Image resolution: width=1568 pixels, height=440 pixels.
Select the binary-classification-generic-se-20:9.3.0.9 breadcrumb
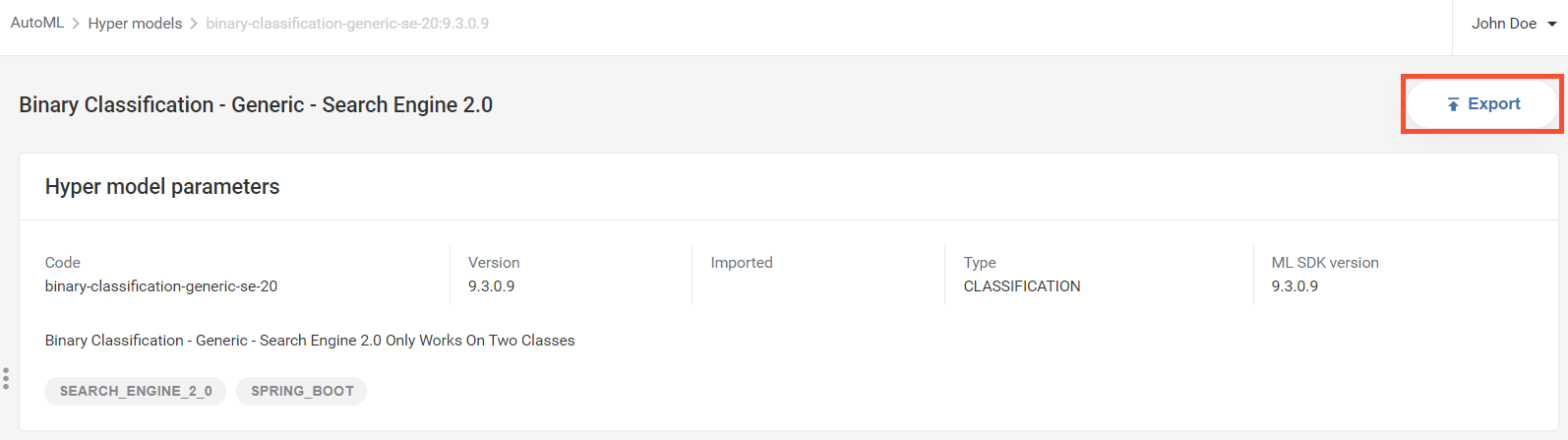tap(347, 24)
